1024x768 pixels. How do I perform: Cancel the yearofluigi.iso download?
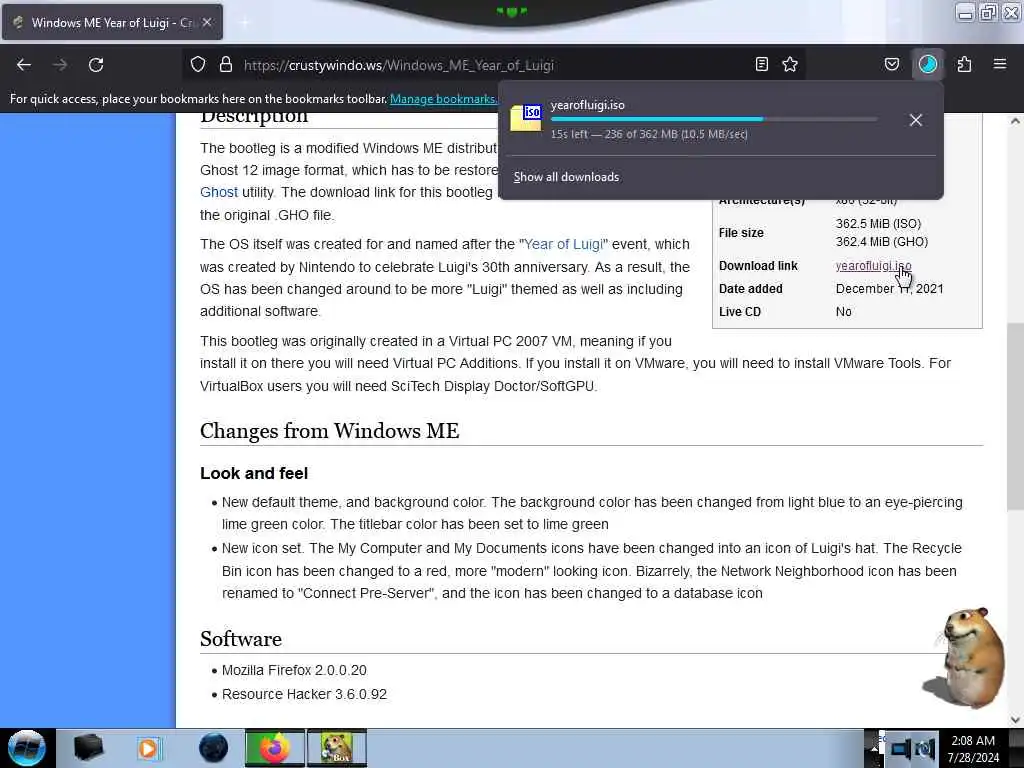pyautogui.click(x=916, y=120)
